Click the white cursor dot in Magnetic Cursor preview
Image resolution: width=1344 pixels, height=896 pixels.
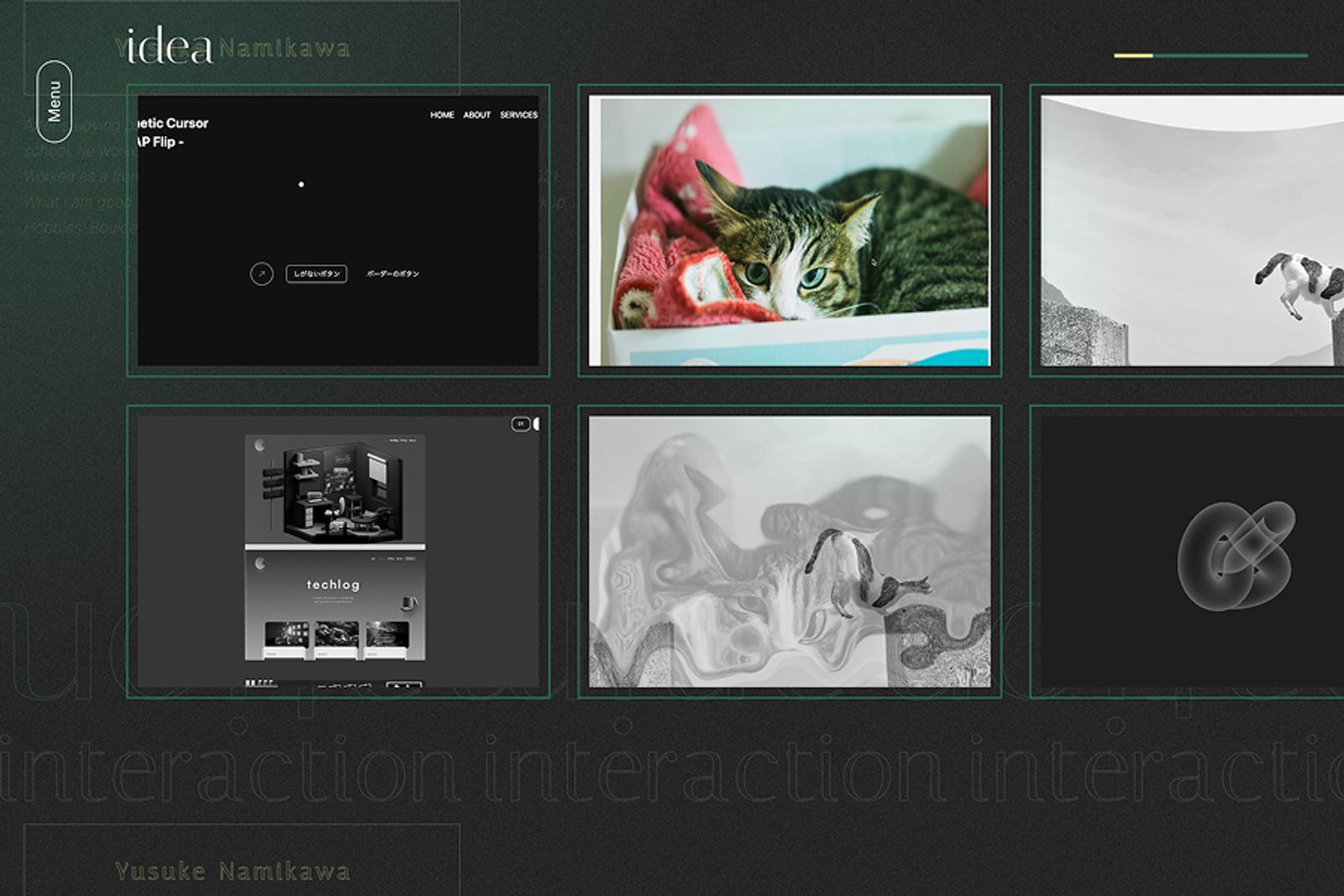[x=302, y=185]
